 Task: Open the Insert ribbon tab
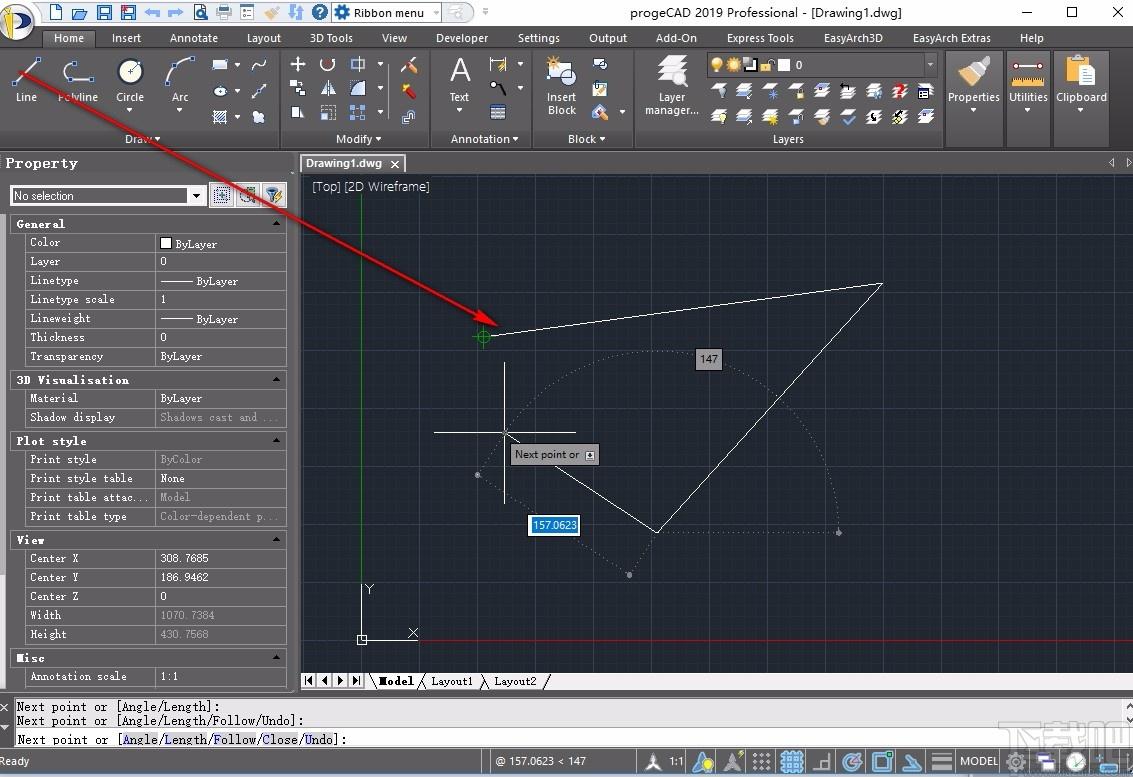tap(126, 38)
